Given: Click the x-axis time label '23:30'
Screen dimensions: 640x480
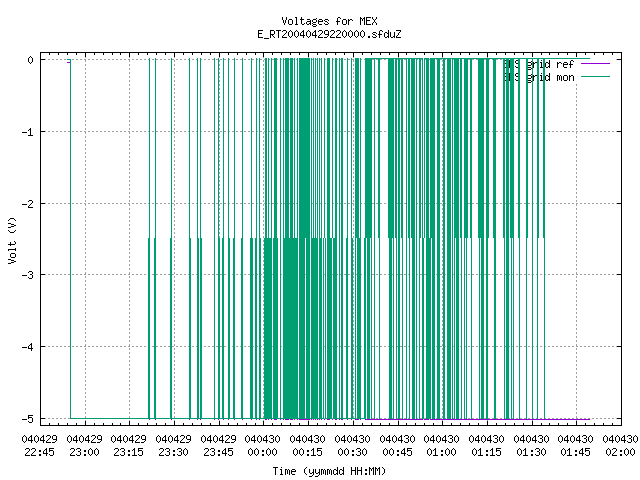Looking at the screenshot, I should (173, 452).
